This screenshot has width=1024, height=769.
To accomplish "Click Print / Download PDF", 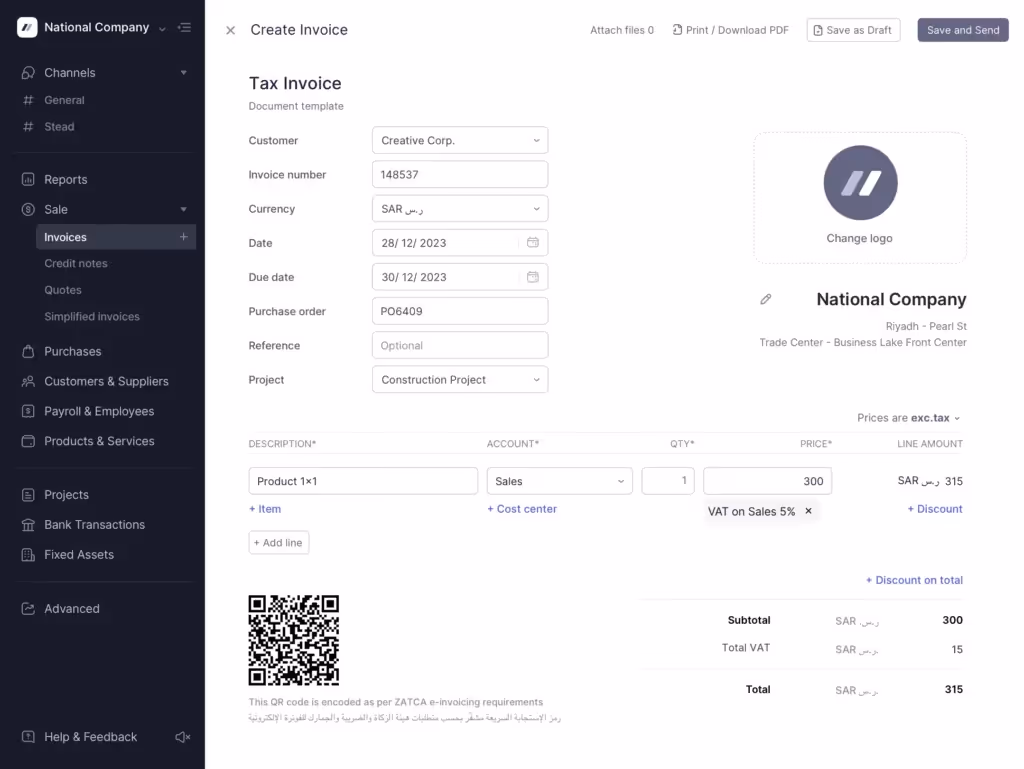I will tap(731, 30).
